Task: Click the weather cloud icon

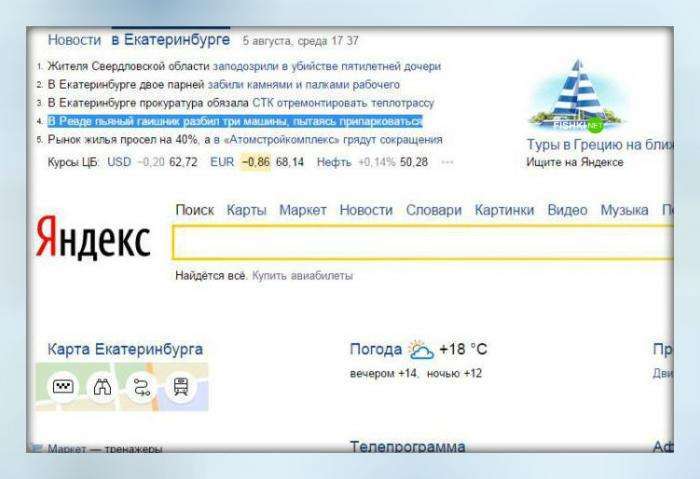Action: (x=421, y=350)
